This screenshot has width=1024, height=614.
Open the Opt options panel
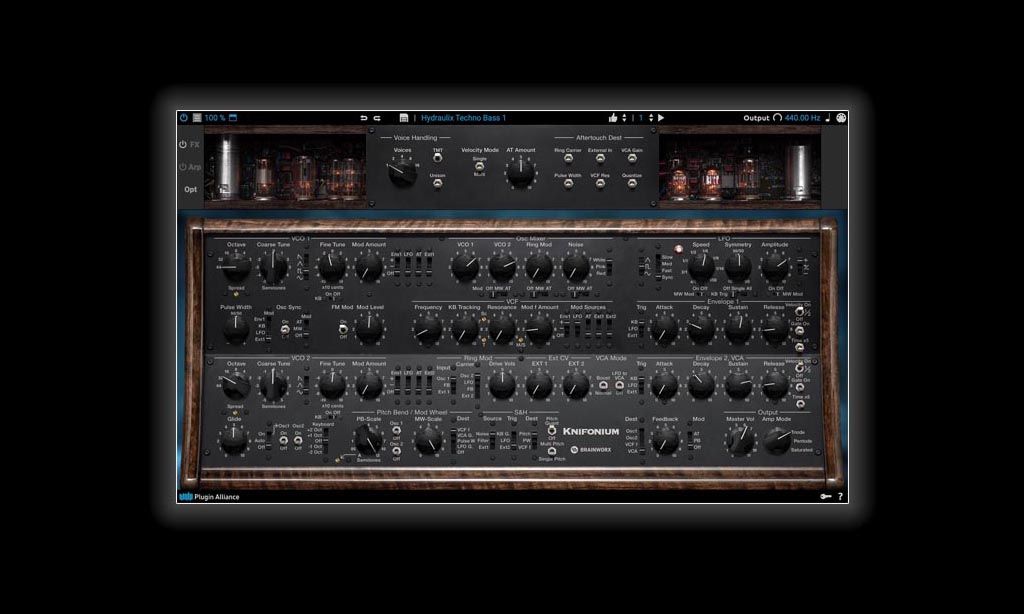[190, 189]
